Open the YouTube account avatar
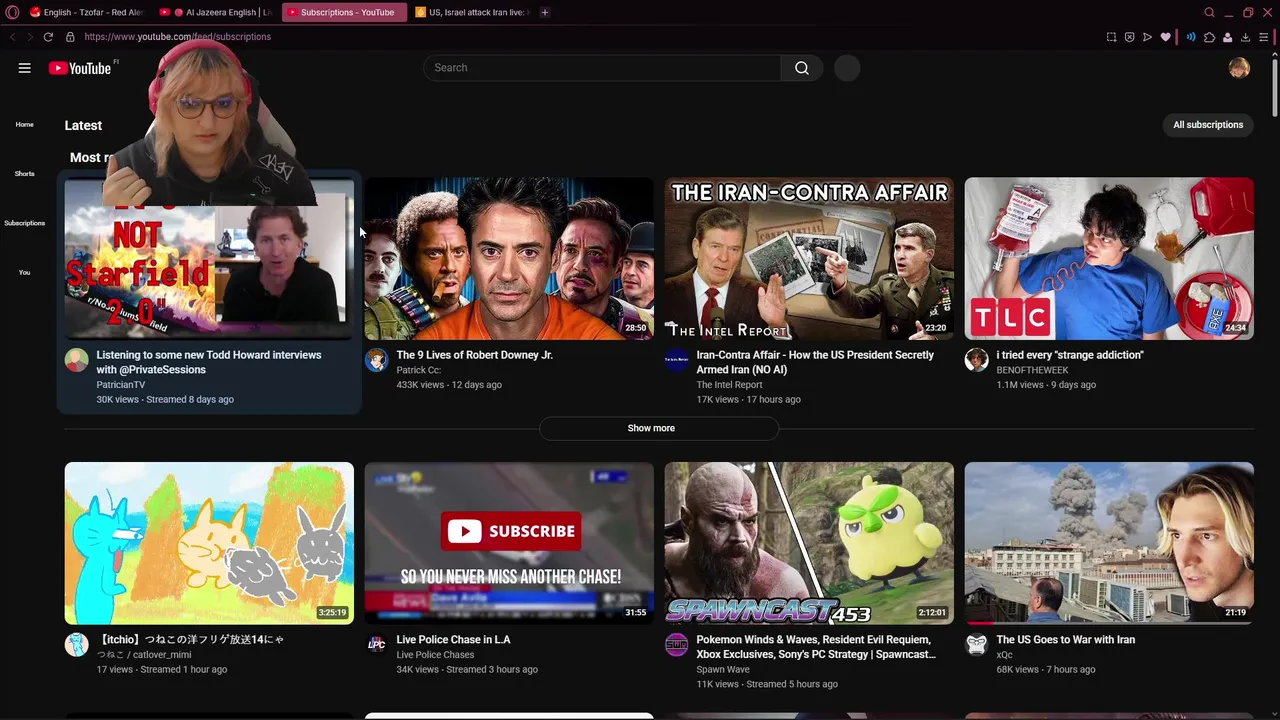The height and width of the screenshot is (720, 1280). (1239, 68)
